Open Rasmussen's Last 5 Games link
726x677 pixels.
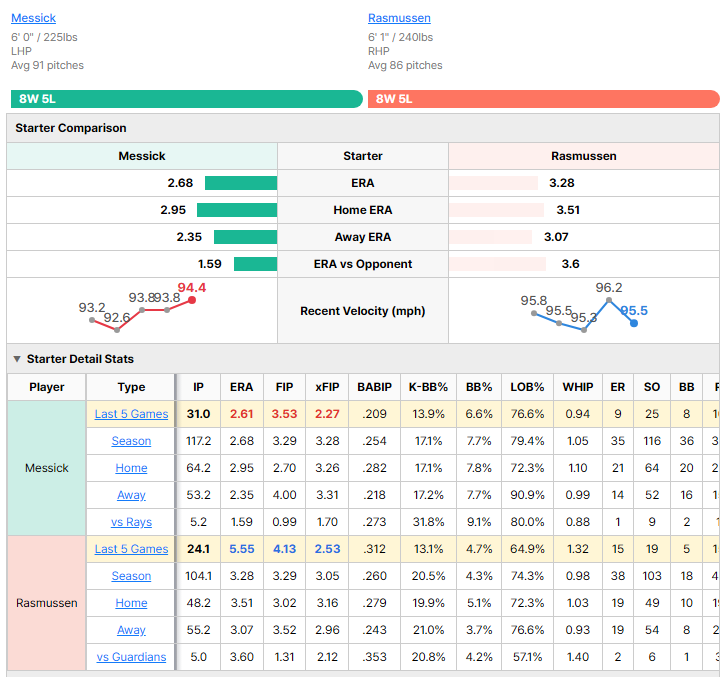pyautogui.click(x=131, y=549)
